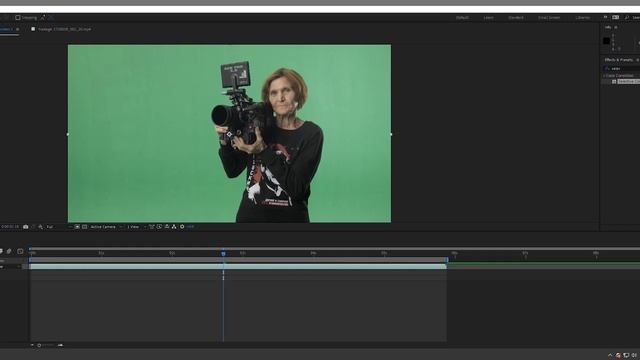Click the graph editor timeline icon
Viewport: 640px width, 360px height.
(20, 251)
